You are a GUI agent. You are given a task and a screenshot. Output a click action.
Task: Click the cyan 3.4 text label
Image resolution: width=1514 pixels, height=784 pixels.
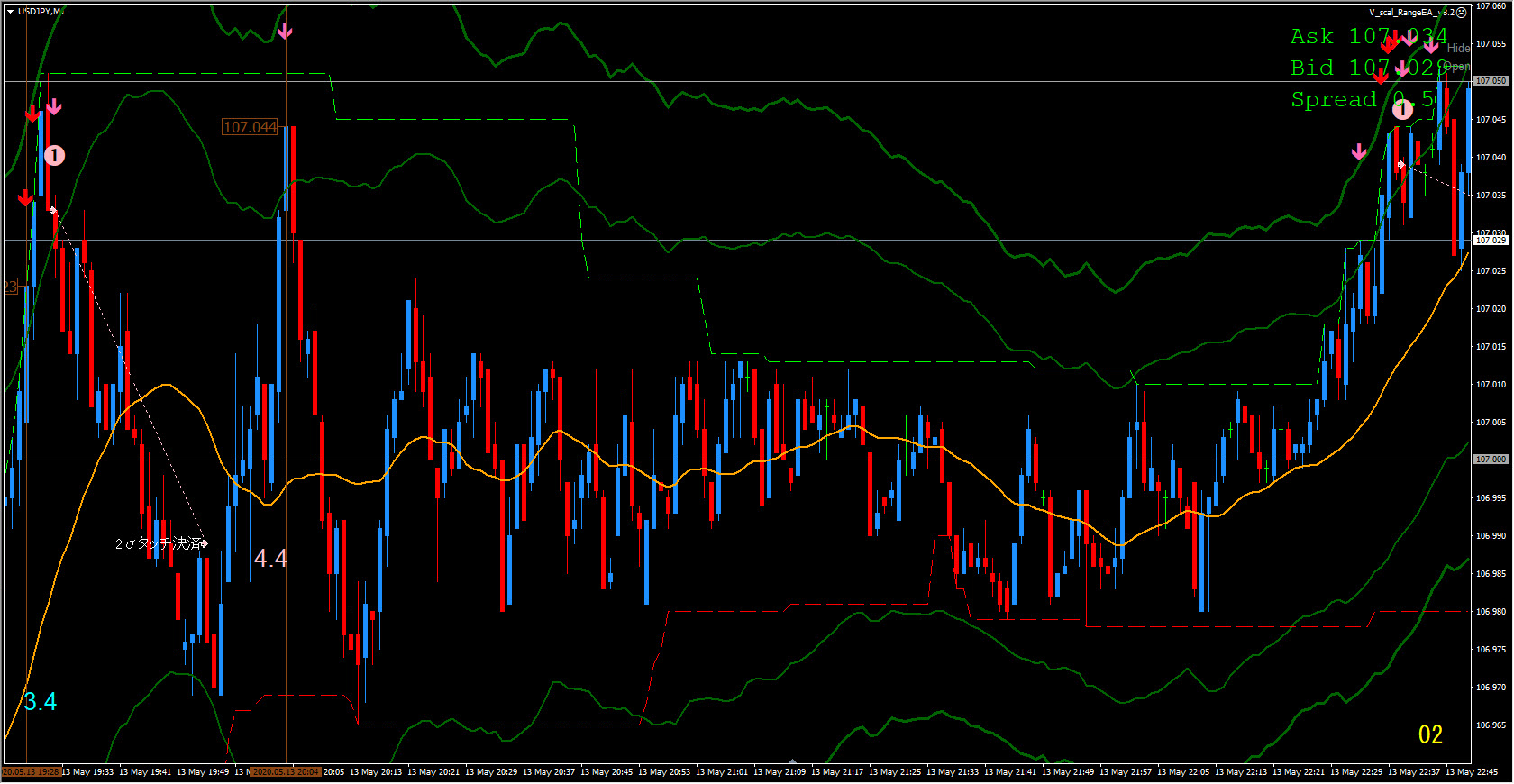click(x=41, y=702)
